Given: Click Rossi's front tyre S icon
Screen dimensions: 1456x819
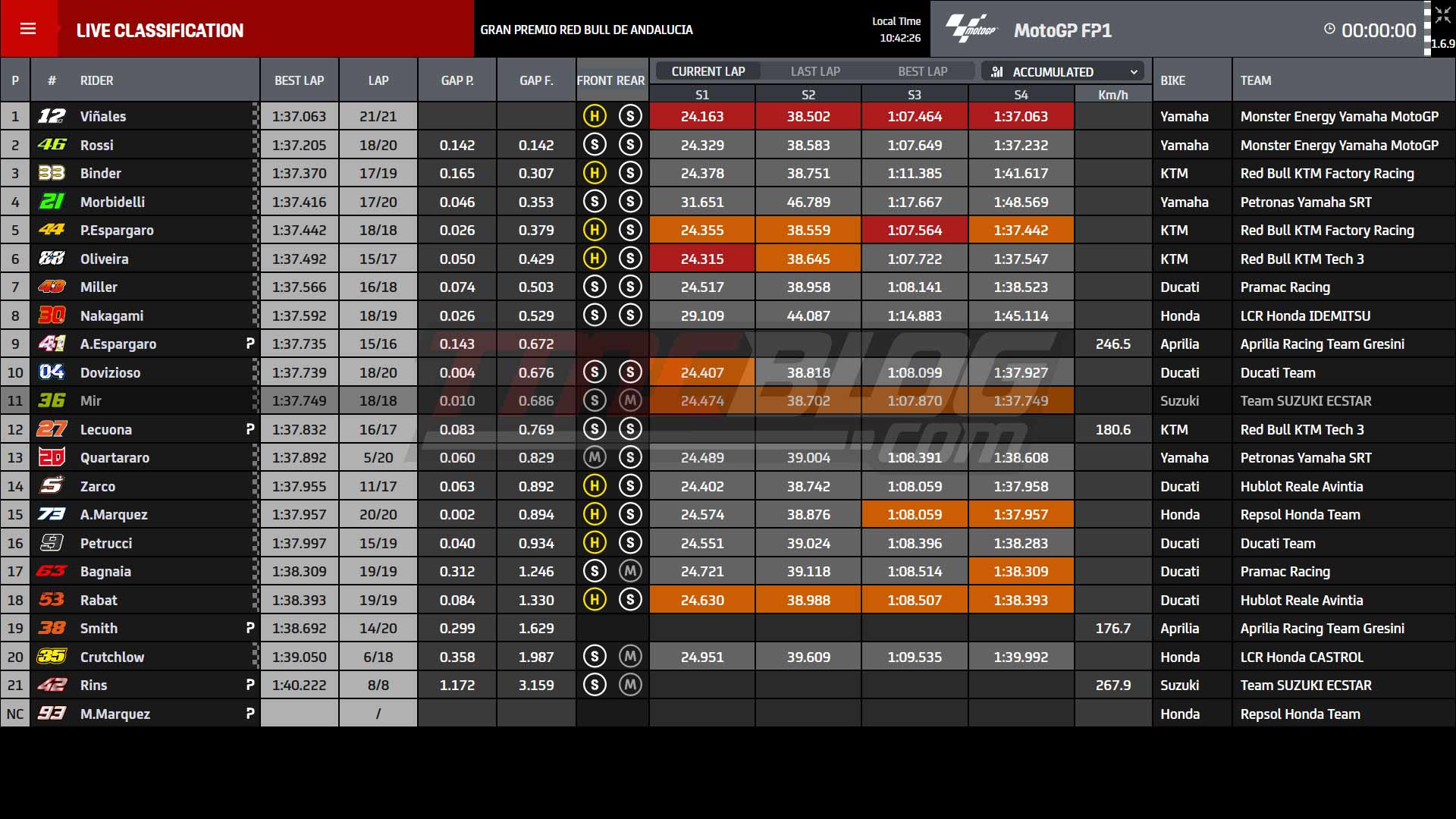Looking at the screenshot, I should 595,145.
